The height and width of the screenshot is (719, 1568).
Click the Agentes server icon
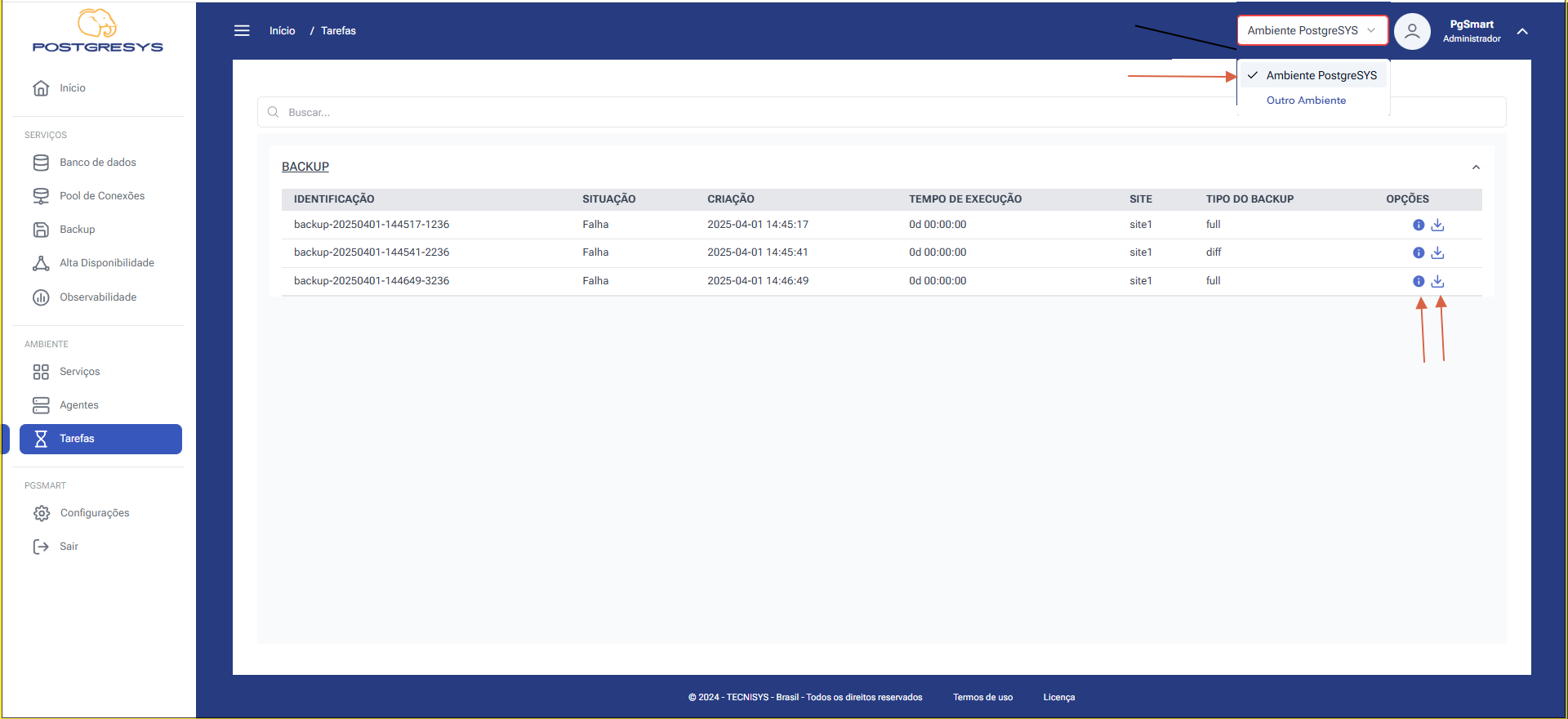coord(41,405)
